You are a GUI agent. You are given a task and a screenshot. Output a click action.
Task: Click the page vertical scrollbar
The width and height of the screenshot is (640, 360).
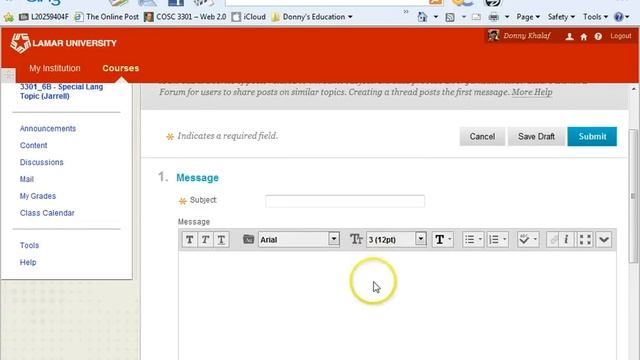coord(633,196)
